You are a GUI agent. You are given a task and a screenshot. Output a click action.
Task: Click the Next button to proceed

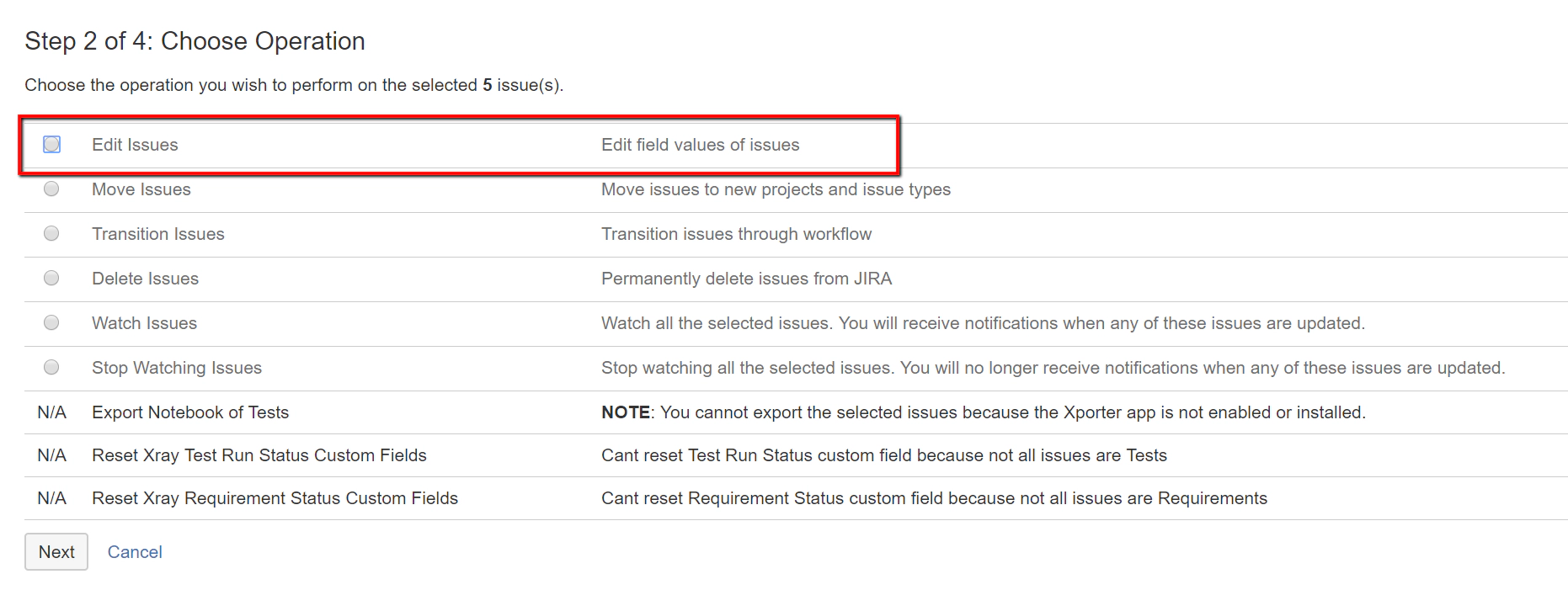[x=56, y=552]
